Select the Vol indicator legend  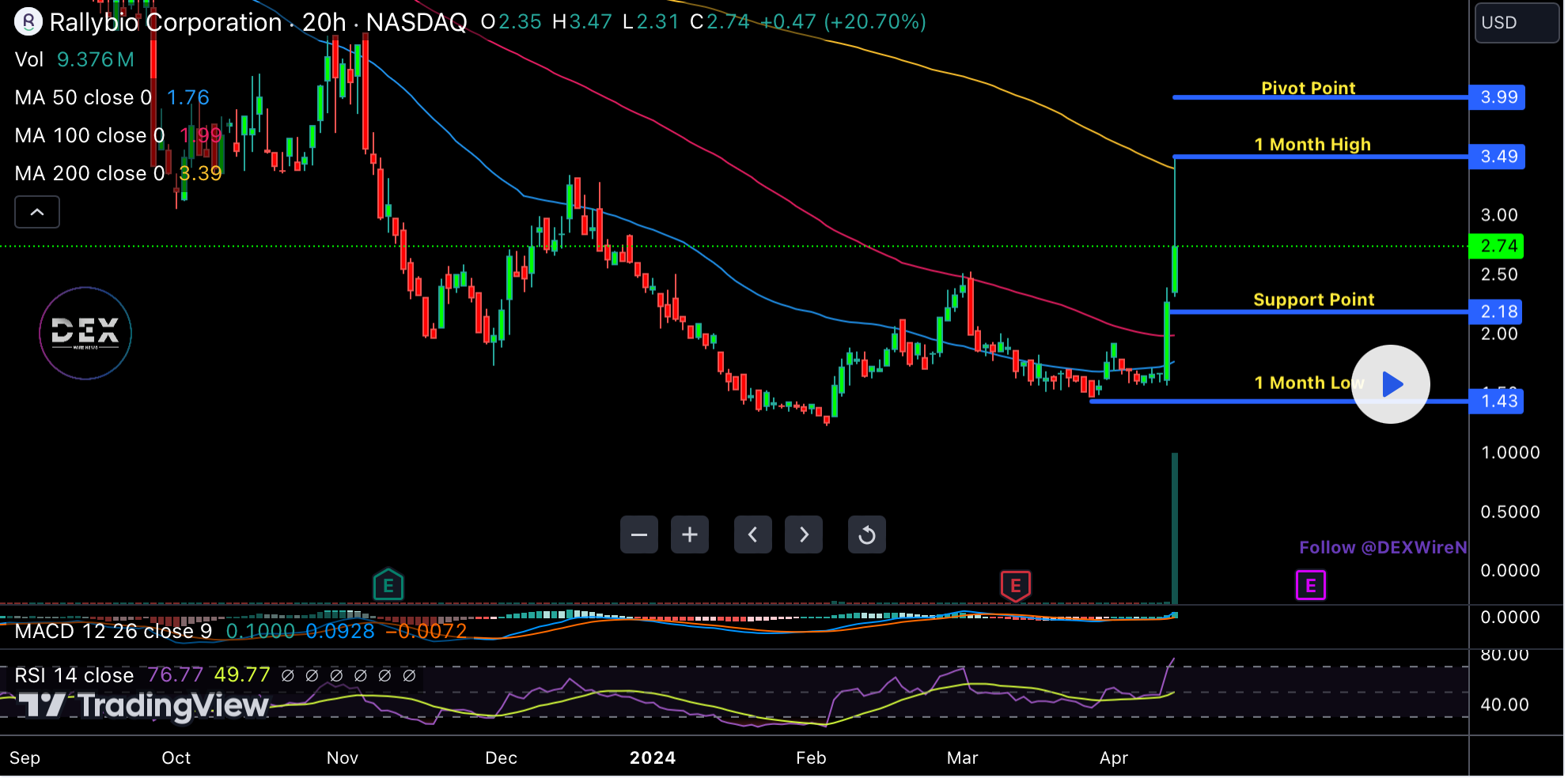tap(29, 60)
